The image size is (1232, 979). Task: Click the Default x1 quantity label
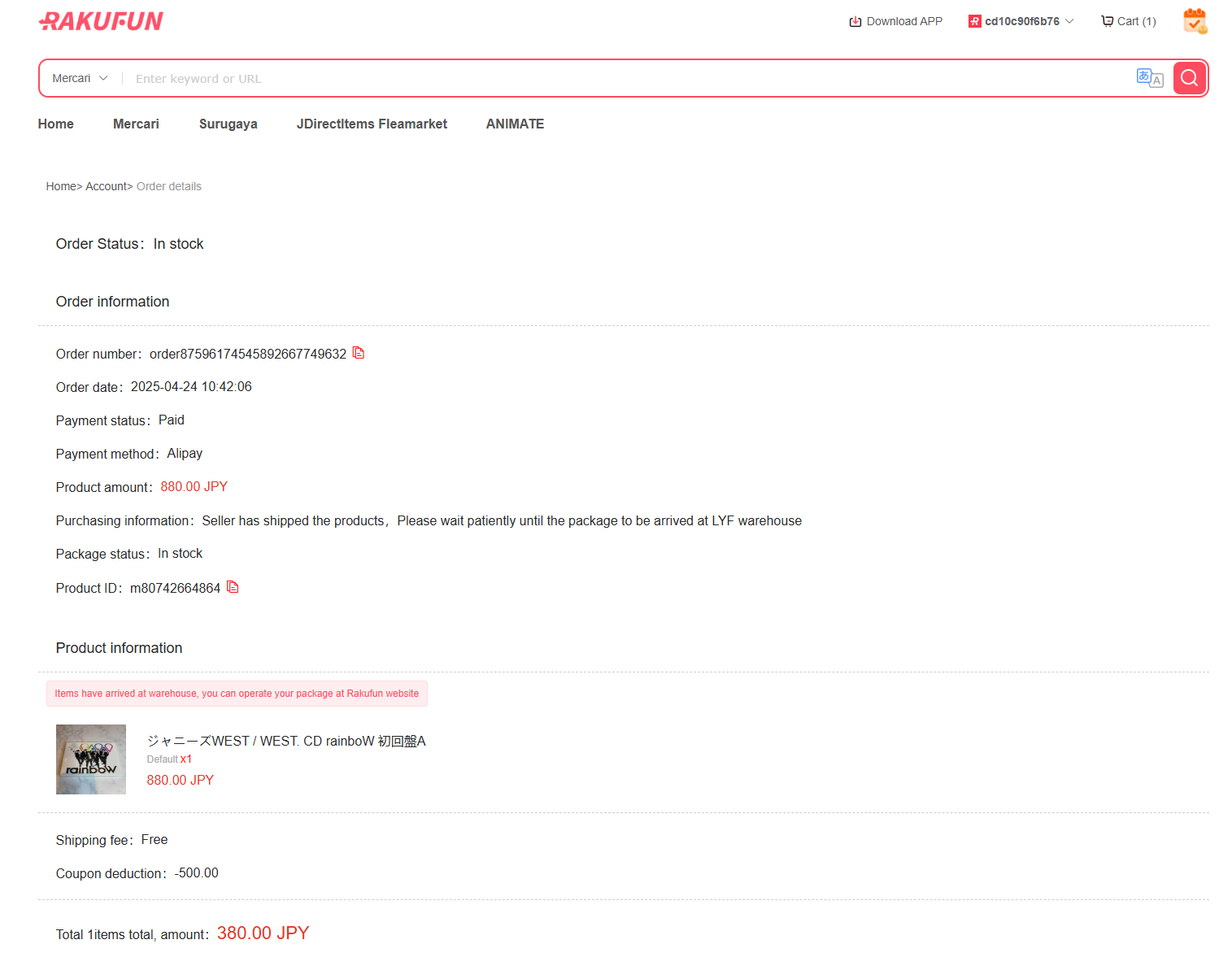[x=169, y=759]
